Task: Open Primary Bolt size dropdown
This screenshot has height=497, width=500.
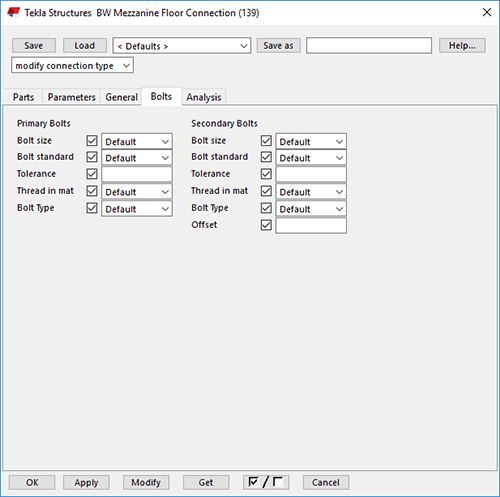Action: click(137, 141)
